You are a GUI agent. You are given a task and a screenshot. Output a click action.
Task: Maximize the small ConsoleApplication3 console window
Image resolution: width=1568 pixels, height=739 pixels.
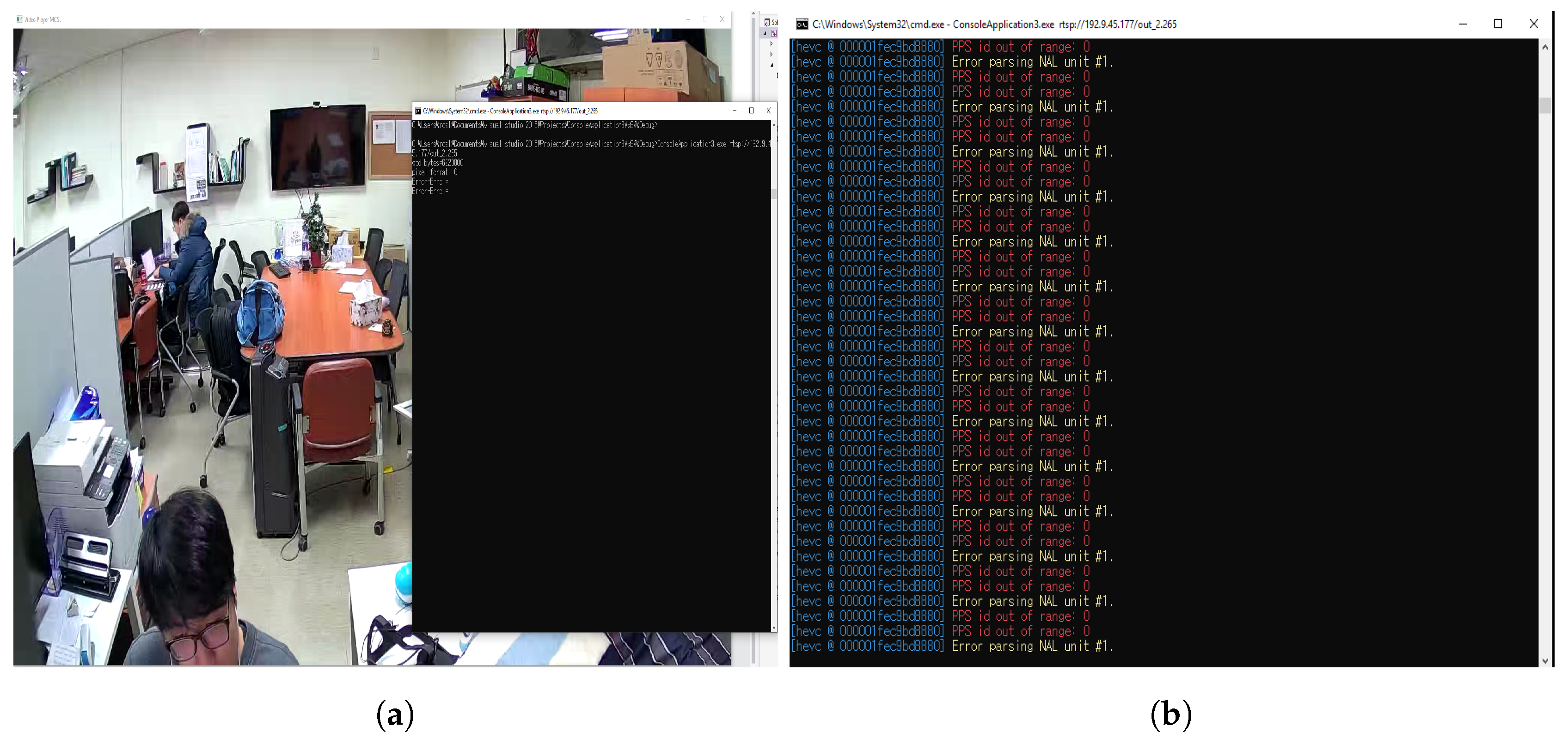[751, 111]
